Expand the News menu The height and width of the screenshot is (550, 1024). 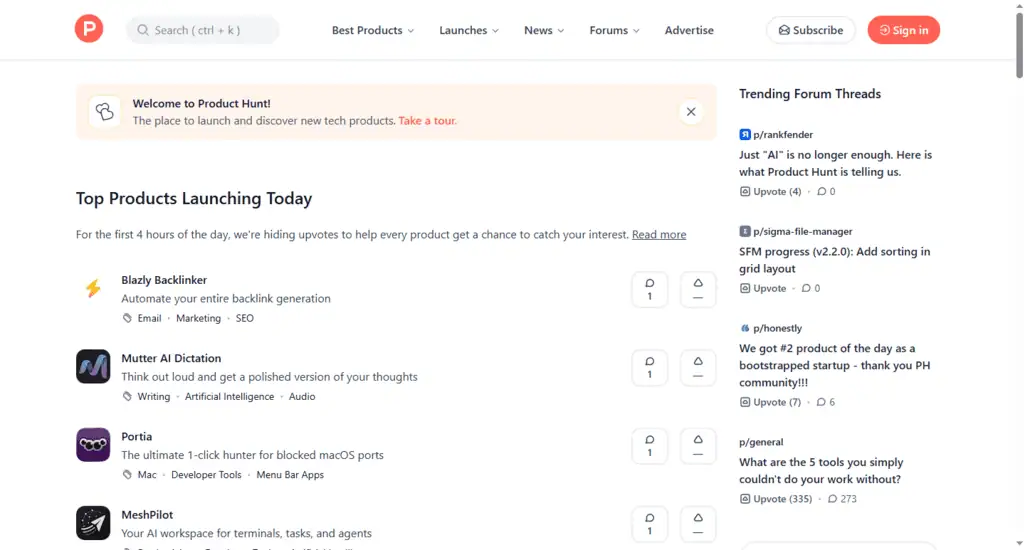[x=544, y=30]
